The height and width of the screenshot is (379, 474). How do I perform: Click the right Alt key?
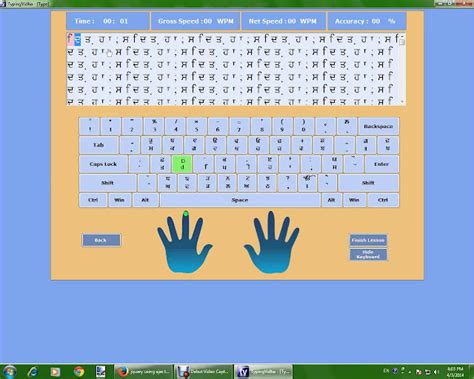[x=331, y=200]
